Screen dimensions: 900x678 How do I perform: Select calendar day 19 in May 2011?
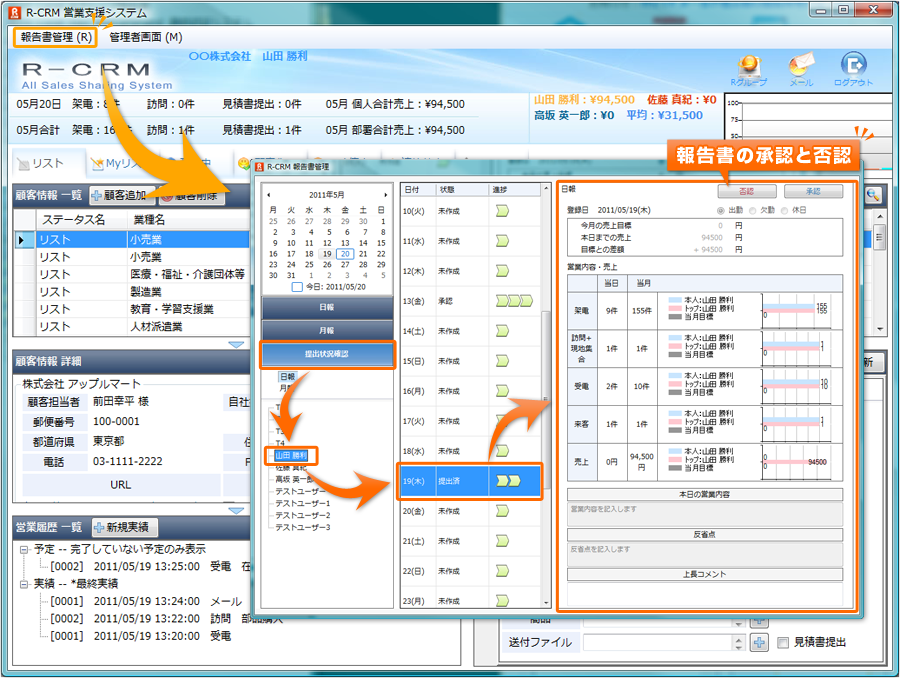click(327, 254)
